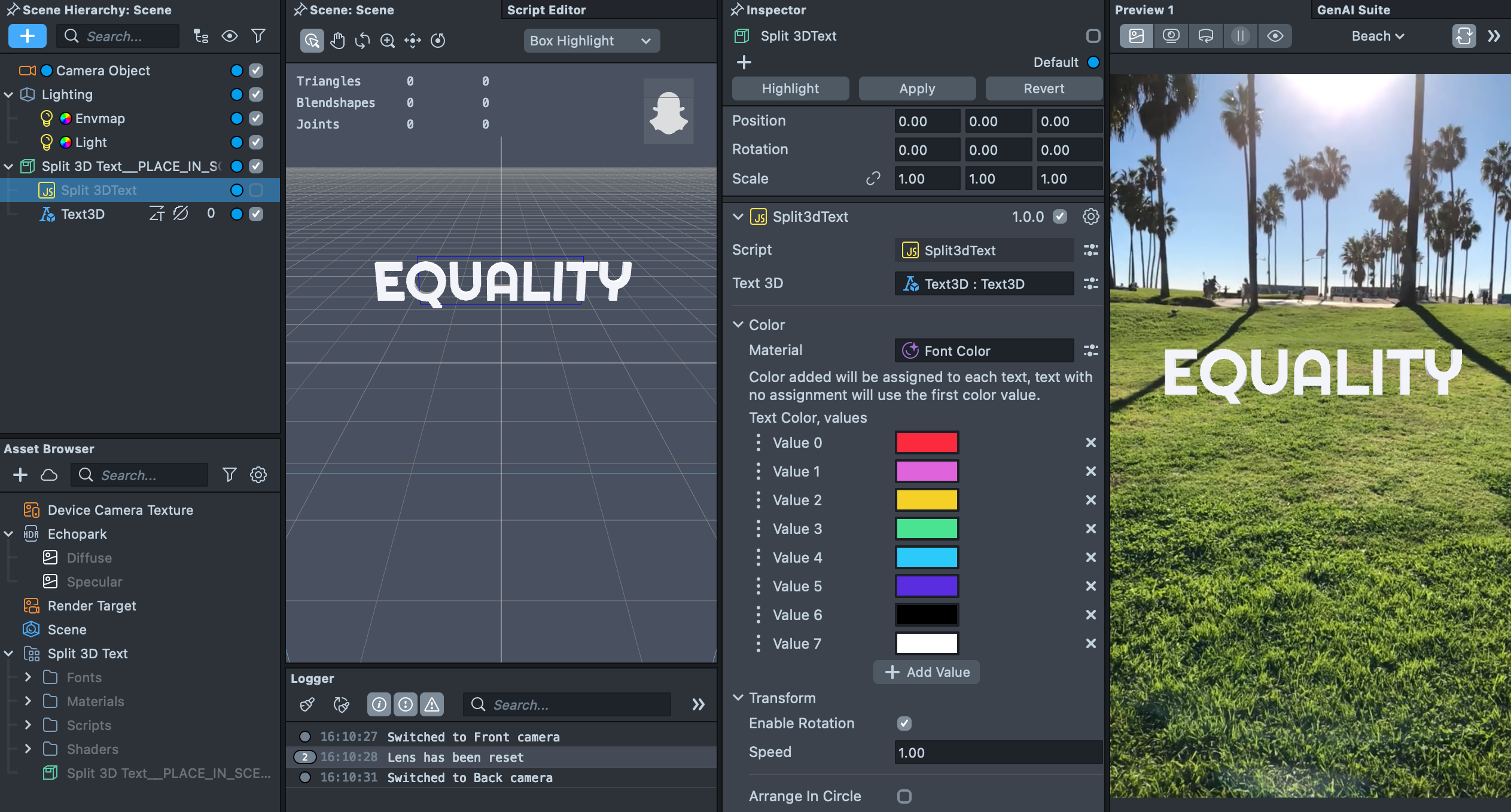
Task: Expand the Fonts folder in Asset Browser
Action: [28, 677]
